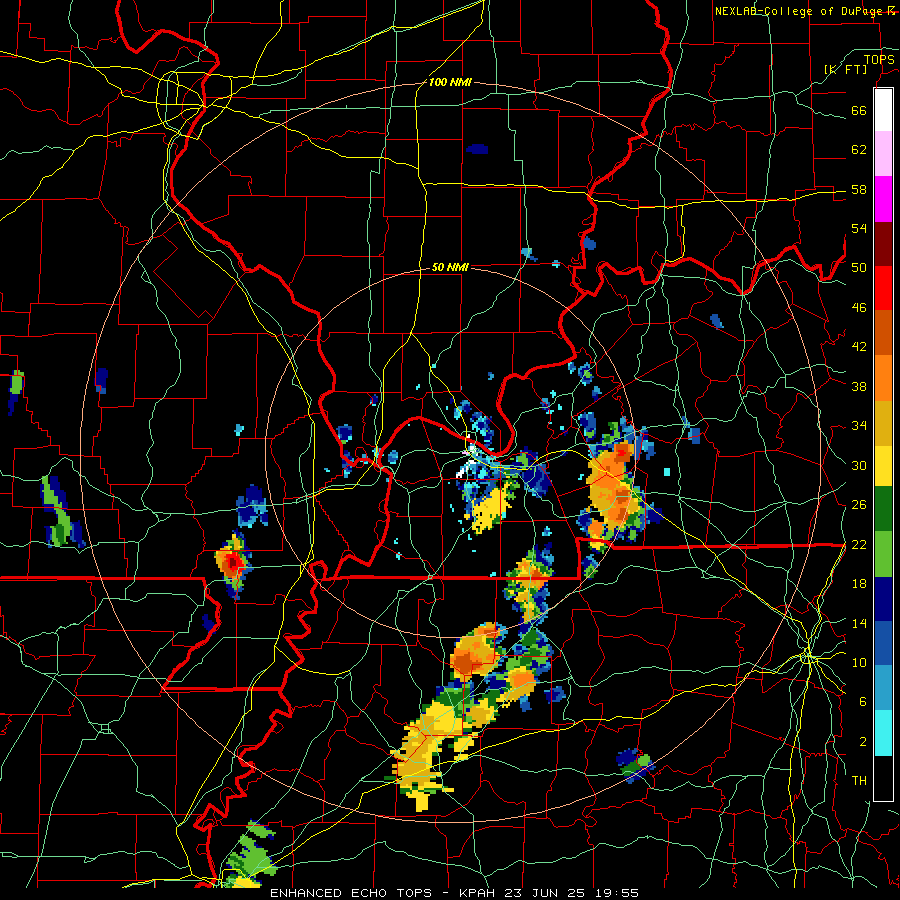Click the legend value 66

point(859,111)
